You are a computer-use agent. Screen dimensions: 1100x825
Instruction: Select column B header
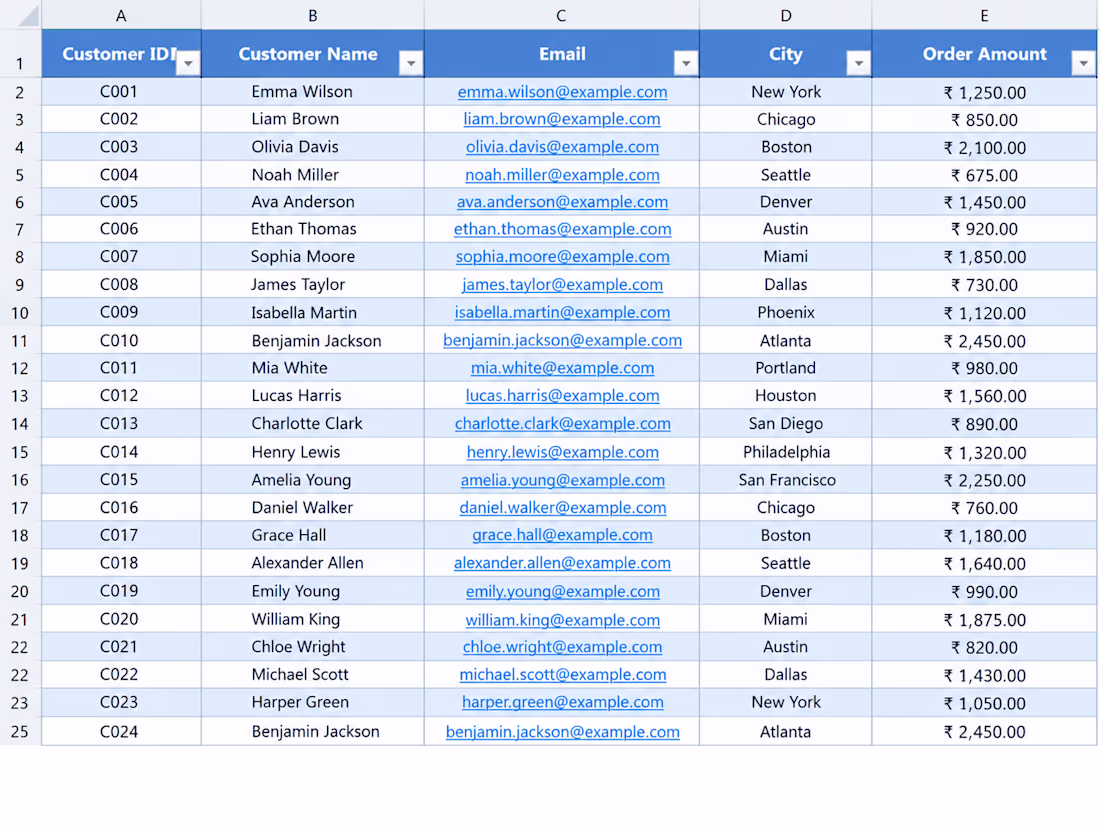[x=313, y=15]
